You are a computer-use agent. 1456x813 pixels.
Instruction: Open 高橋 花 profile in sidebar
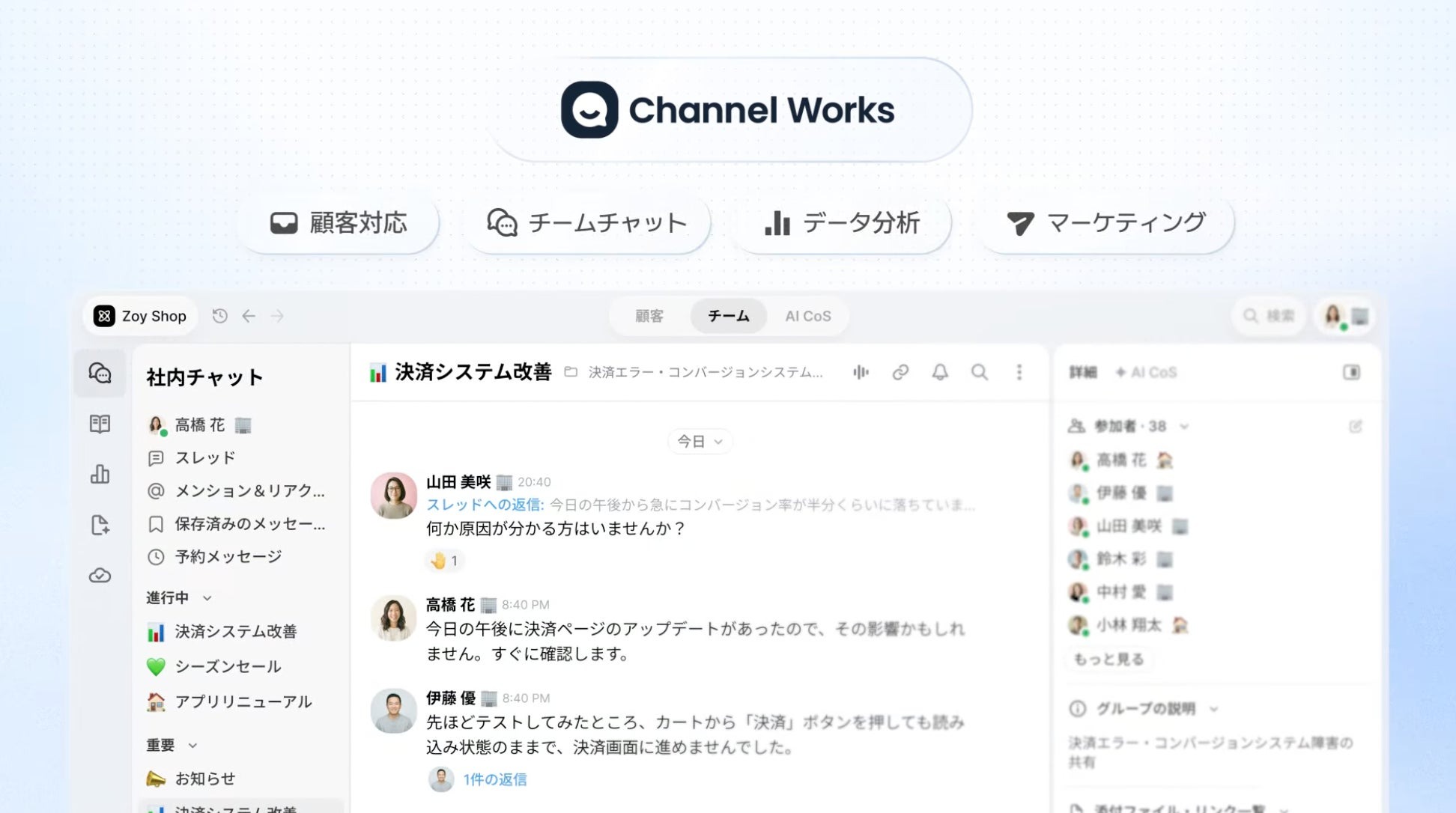[199, 425]
